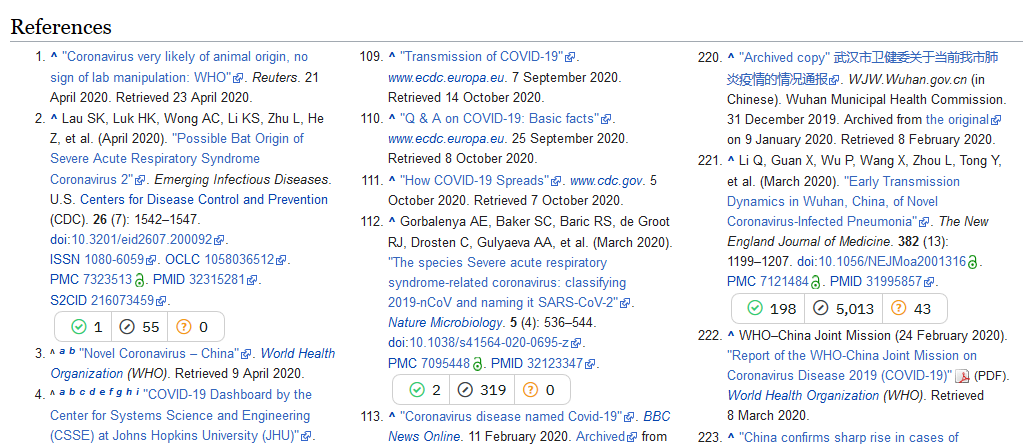This screenshot has width=1023, height=444.
Task: Open the www.cdc.gov link
Action: 607,180
